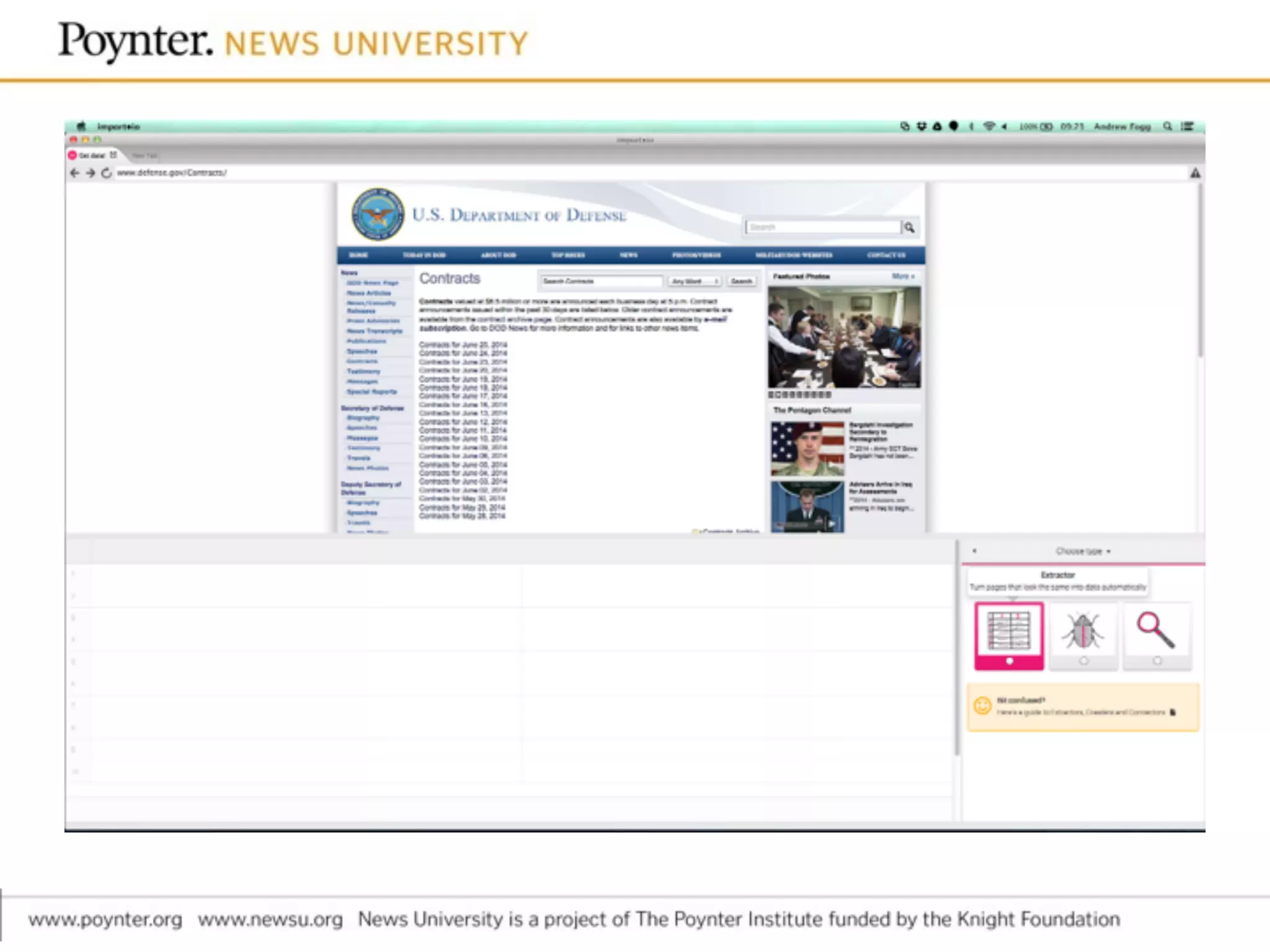The width and height of the screenshot is (1270, 952).
Task: Open the About DoD navigation menu item
Action: coord(498,255)
